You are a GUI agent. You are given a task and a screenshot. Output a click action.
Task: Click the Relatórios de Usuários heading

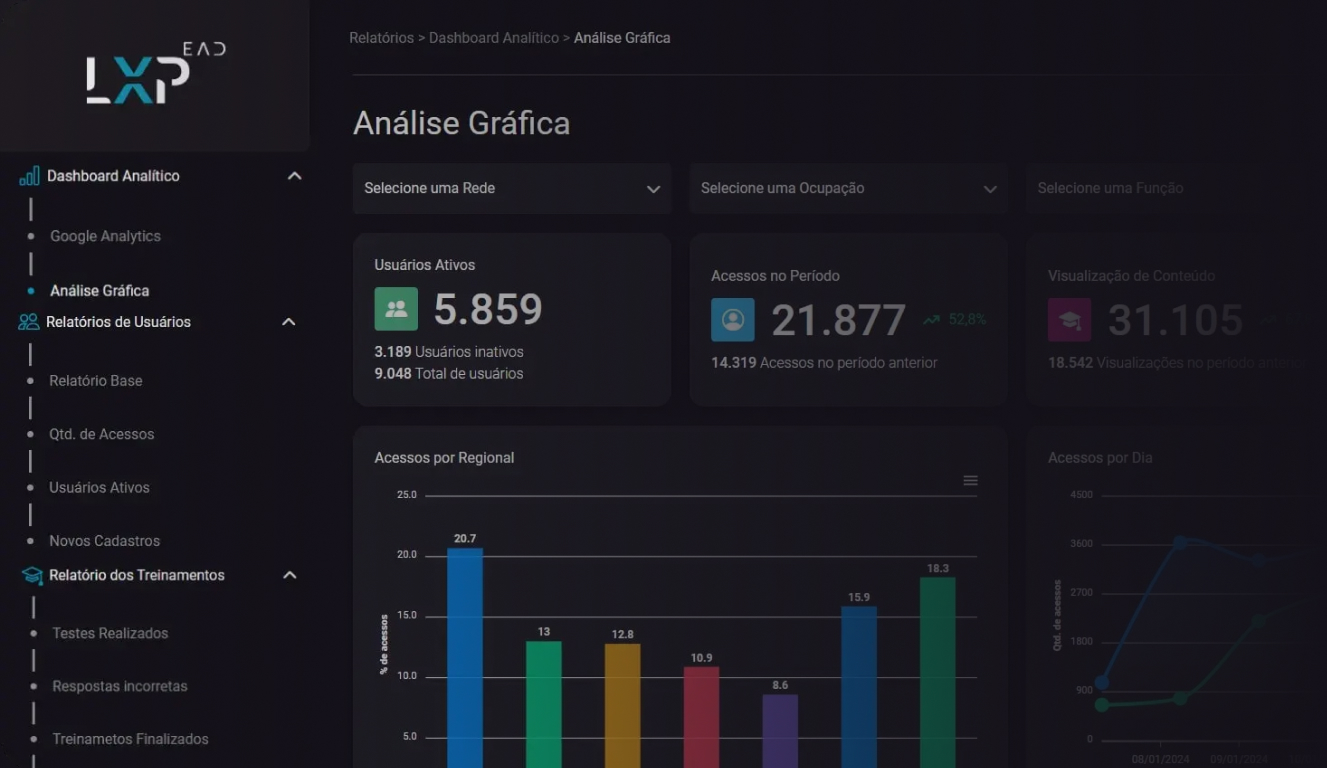coord(118,322)
